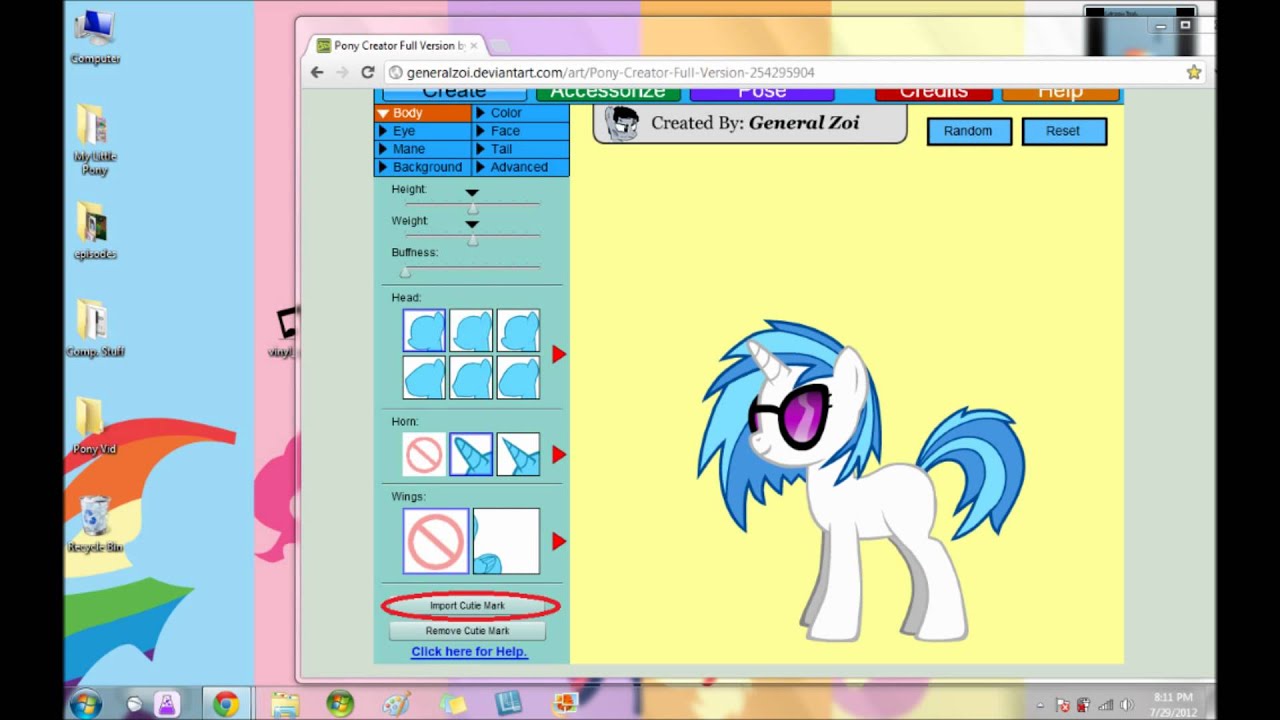Pick the last horn style thumbnail
This screenshot has width=1280, height=720.
(518, 454)
